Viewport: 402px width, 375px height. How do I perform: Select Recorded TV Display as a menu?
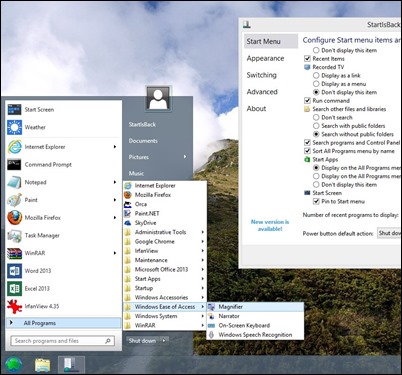[x=316, y=84]
